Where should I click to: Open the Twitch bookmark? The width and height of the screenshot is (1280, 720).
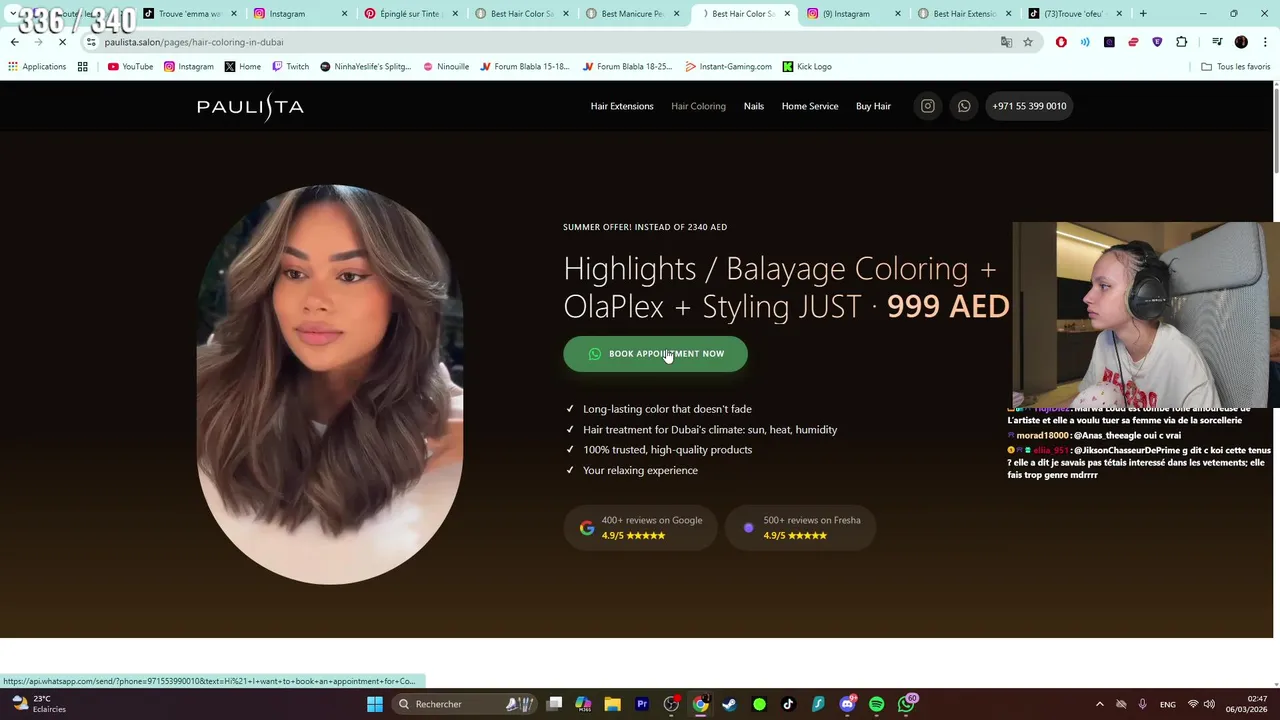click(x=291, y=67)
